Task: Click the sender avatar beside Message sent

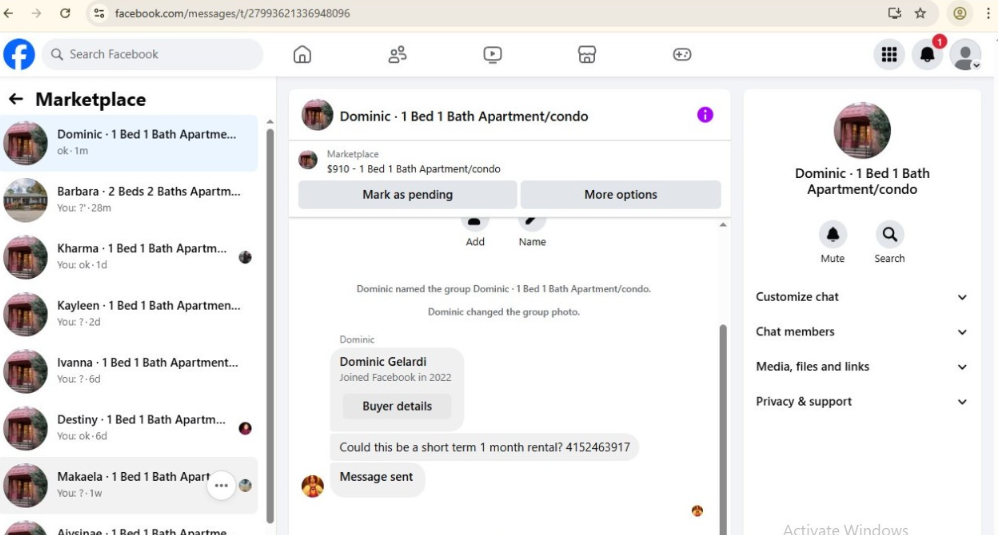Action: 313,487
